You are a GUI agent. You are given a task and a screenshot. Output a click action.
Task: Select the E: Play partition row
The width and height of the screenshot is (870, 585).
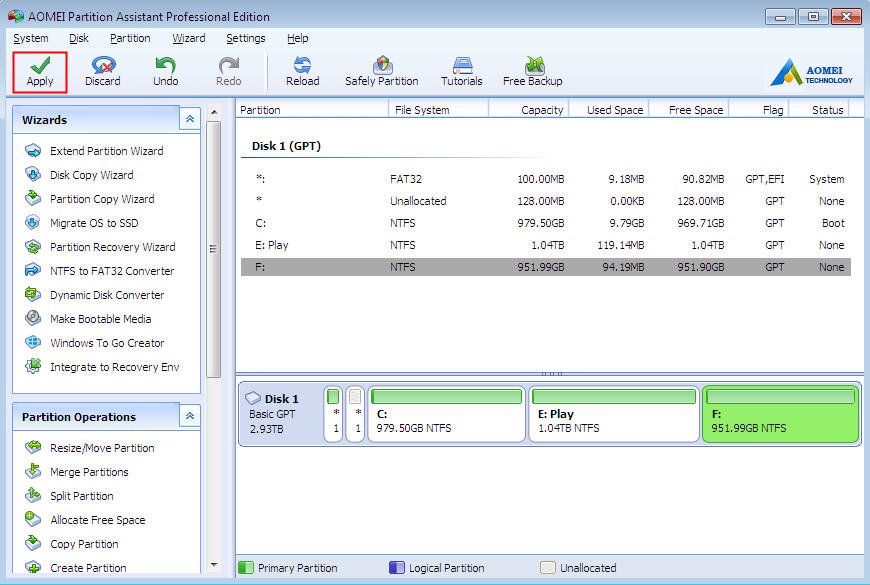pos(545,245)
